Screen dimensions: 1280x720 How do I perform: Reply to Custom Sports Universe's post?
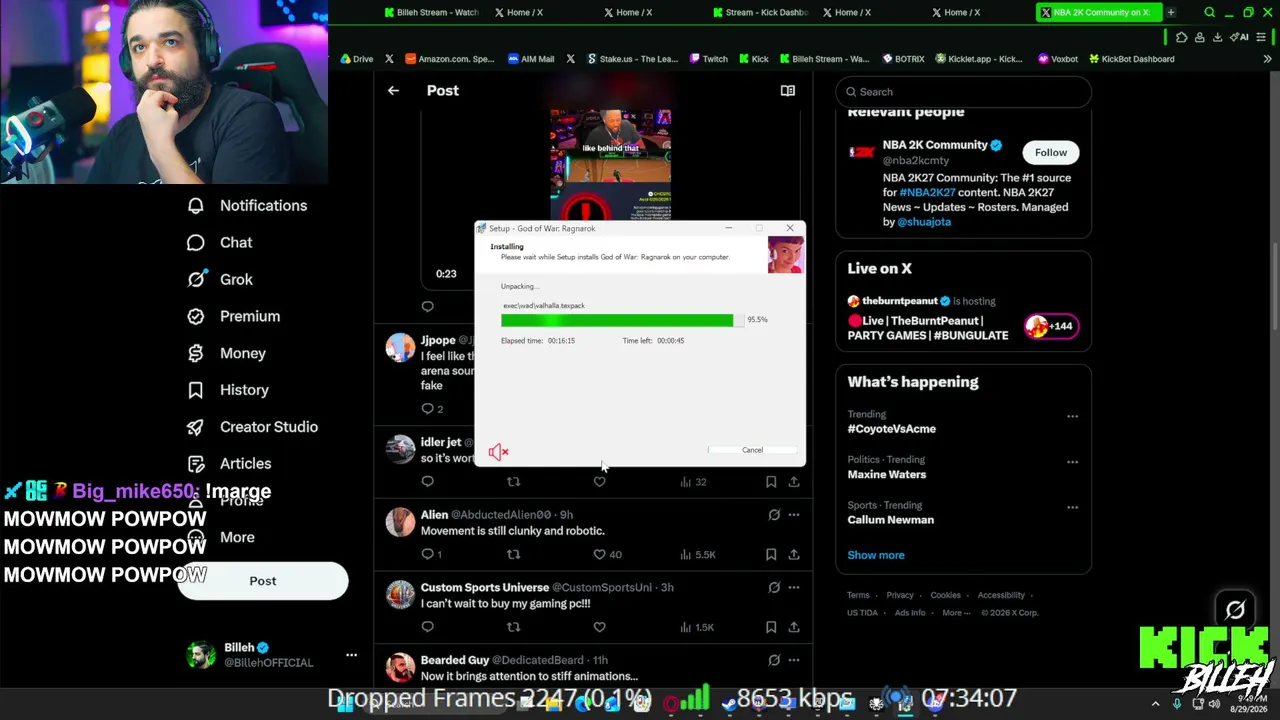click(x=428, y=627)
